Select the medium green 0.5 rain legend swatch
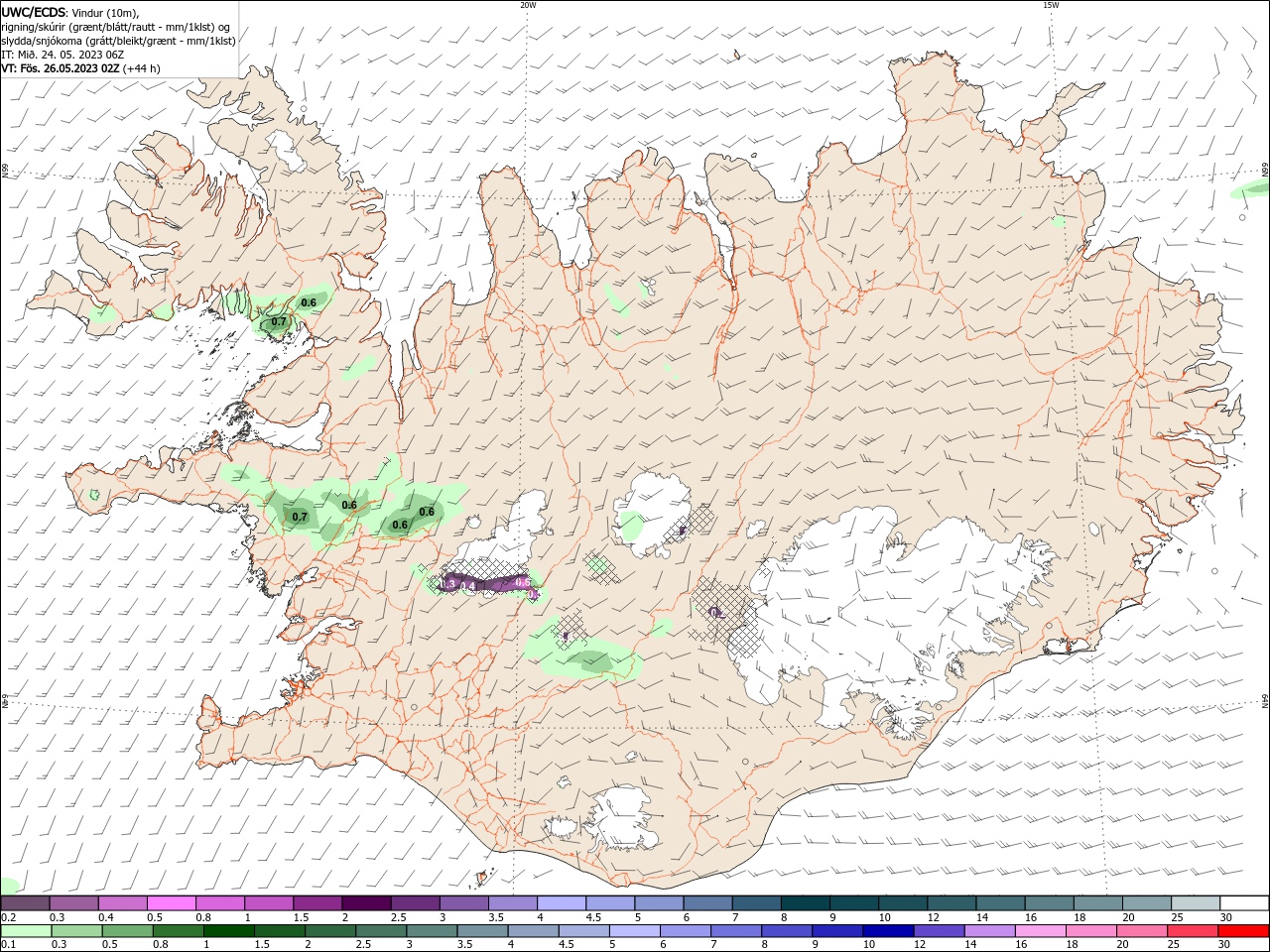Image resolution: width=1270 pixels, height=952 pixels. tap(127, 931)
